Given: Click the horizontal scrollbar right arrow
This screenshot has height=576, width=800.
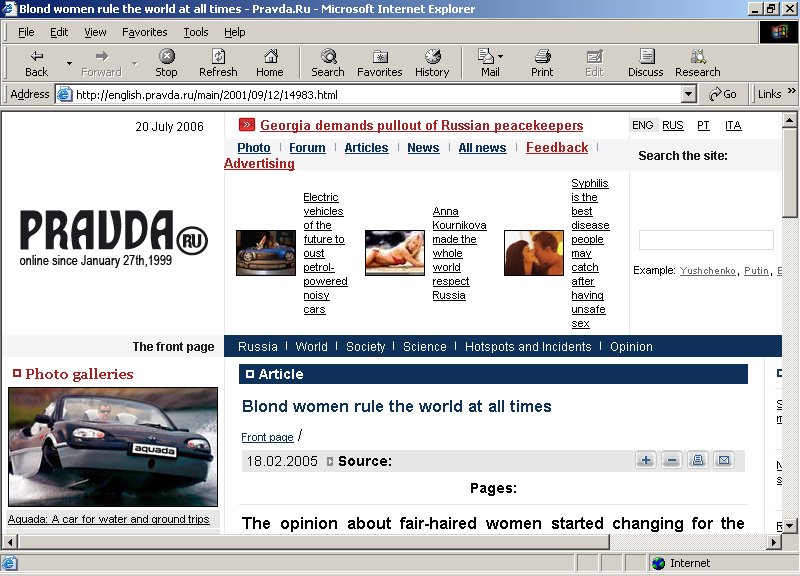Looking at the screenshot, I should [x=774, y=542].
